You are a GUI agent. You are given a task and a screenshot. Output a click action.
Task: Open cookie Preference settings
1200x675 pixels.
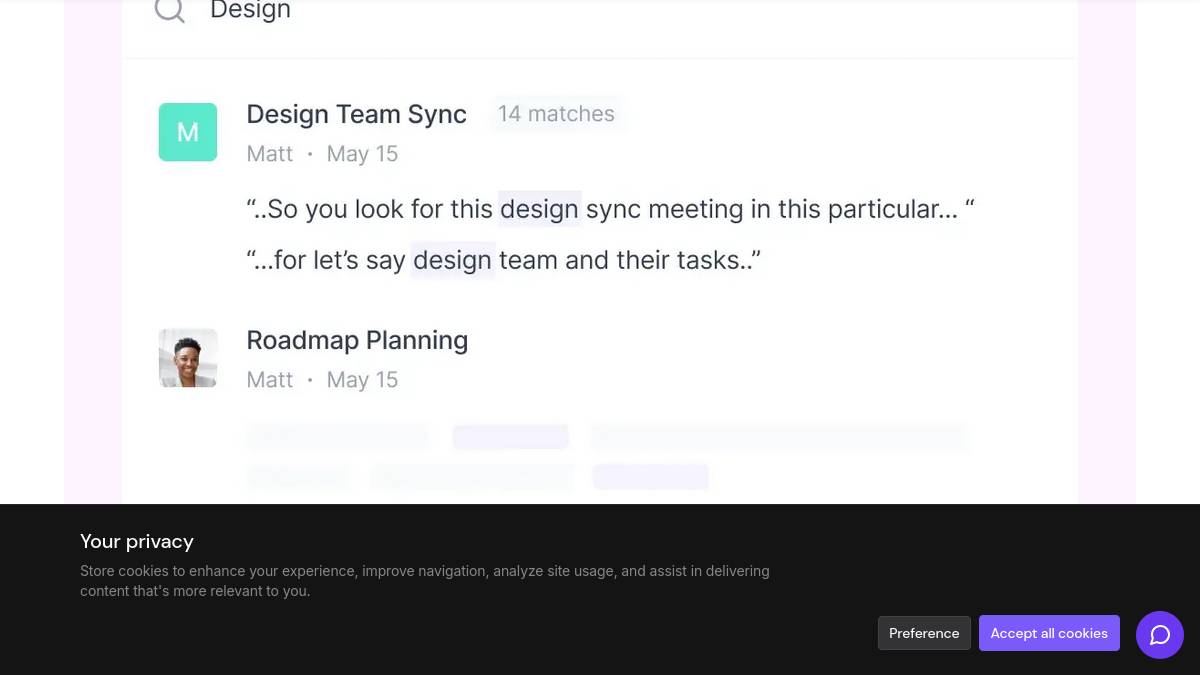924,633
